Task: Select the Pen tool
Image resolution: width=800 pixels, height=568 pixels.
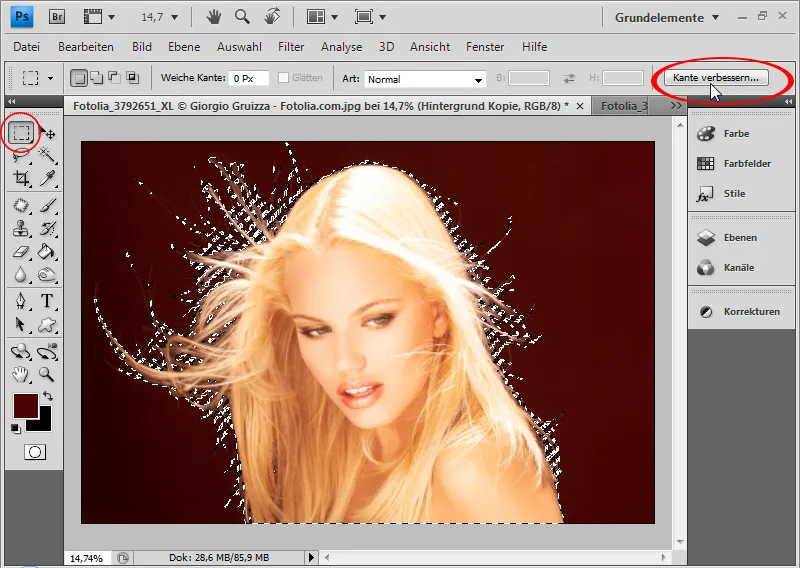Action: pyautogui.click(x=20, y=301)
